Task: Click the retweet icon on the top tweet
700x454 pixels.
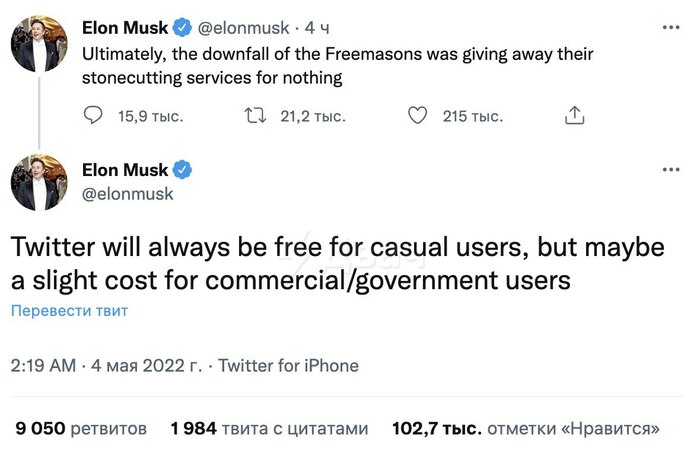Action: tap(255, 117)
